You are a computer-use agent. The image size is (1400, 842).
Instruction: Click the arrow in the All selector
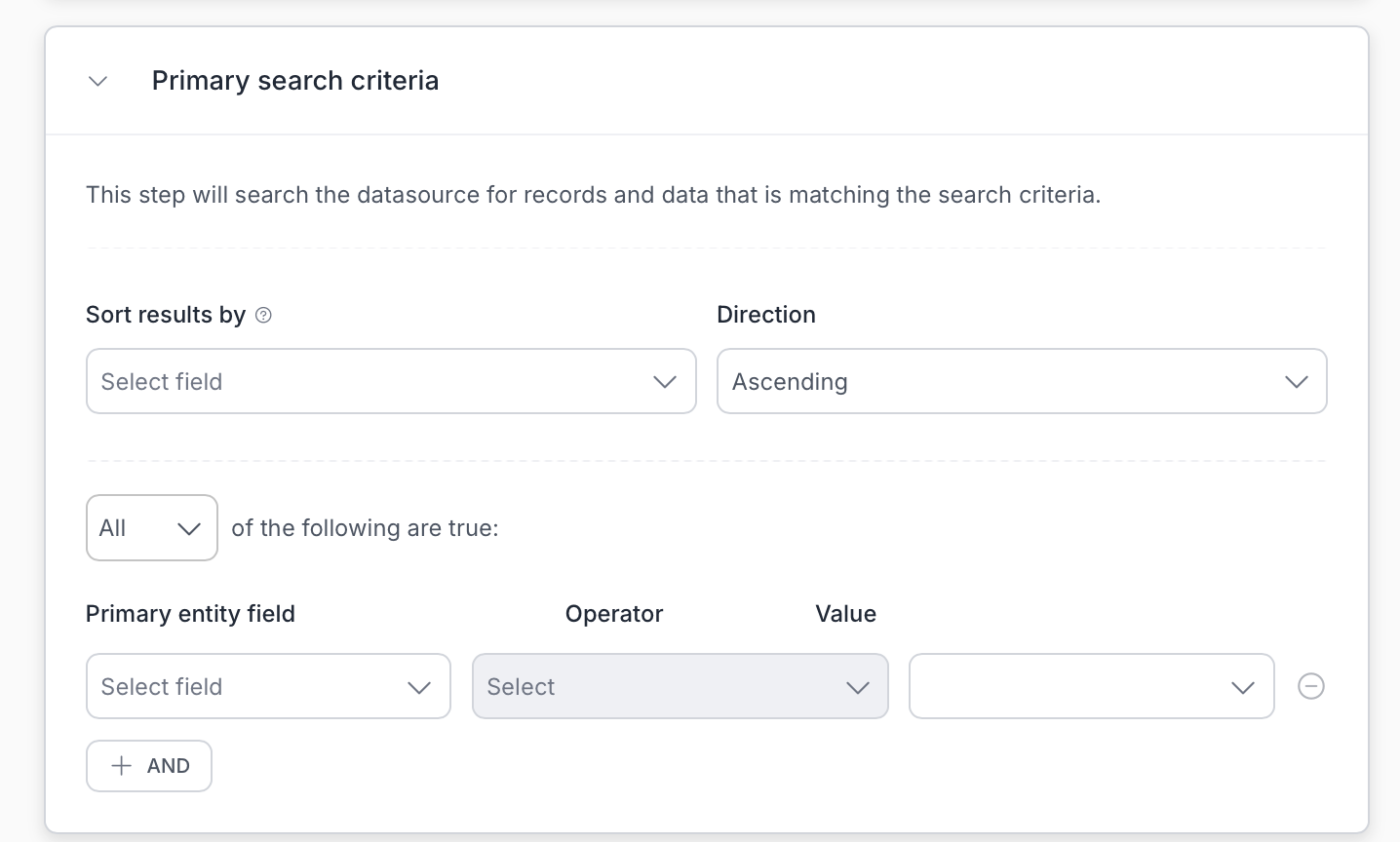pos(188,528)
